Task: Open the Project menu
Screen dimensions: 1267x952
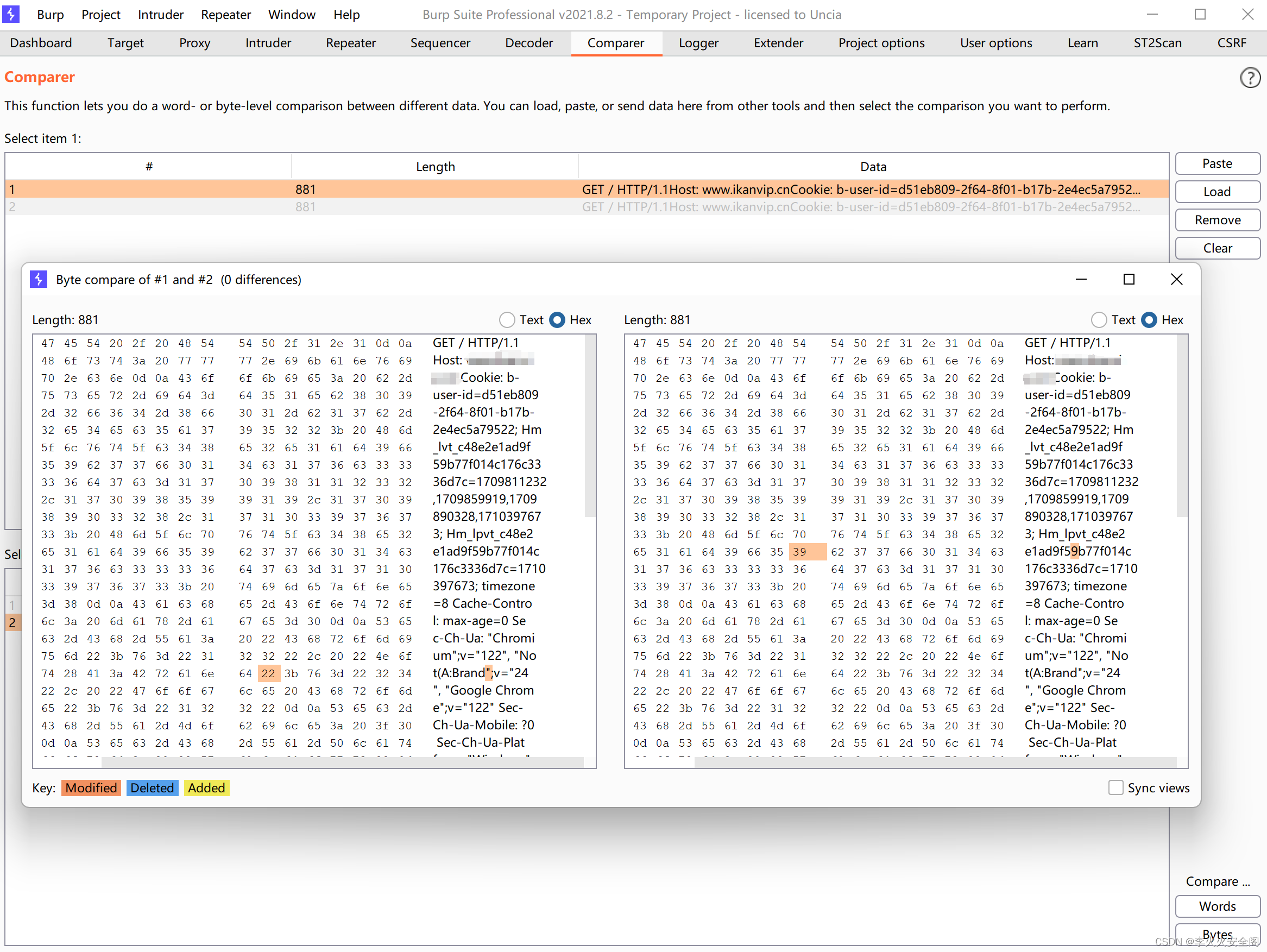Action: [x=101, y=14]
